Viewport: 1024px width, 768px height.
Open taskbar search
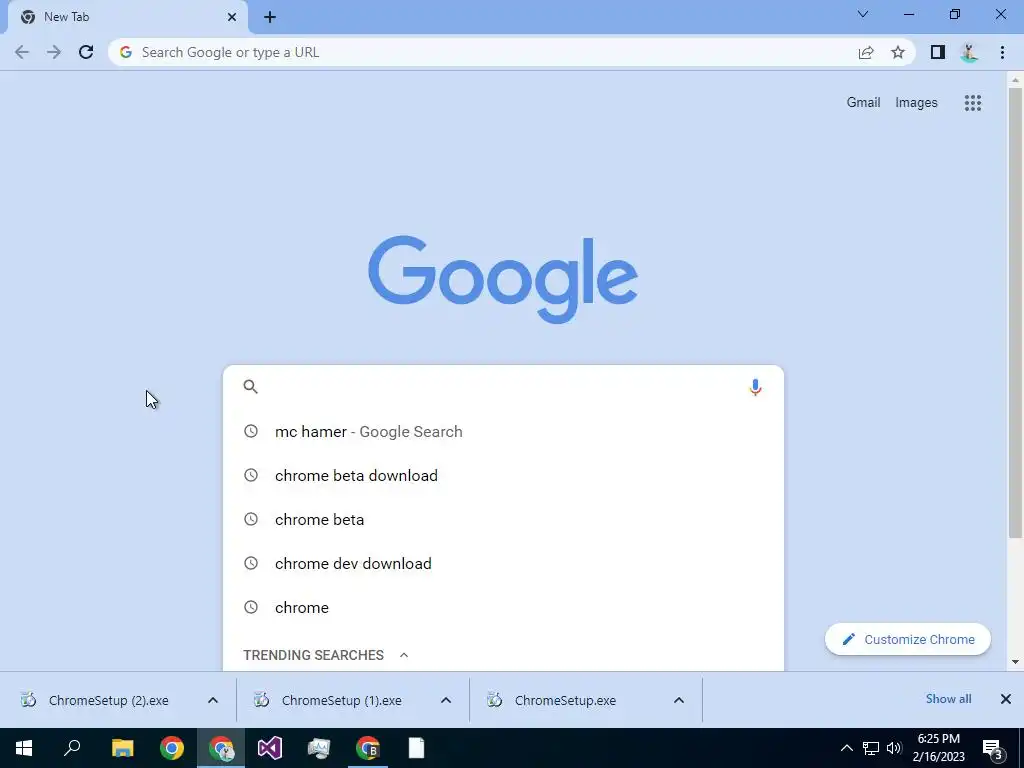coord(72,748)
